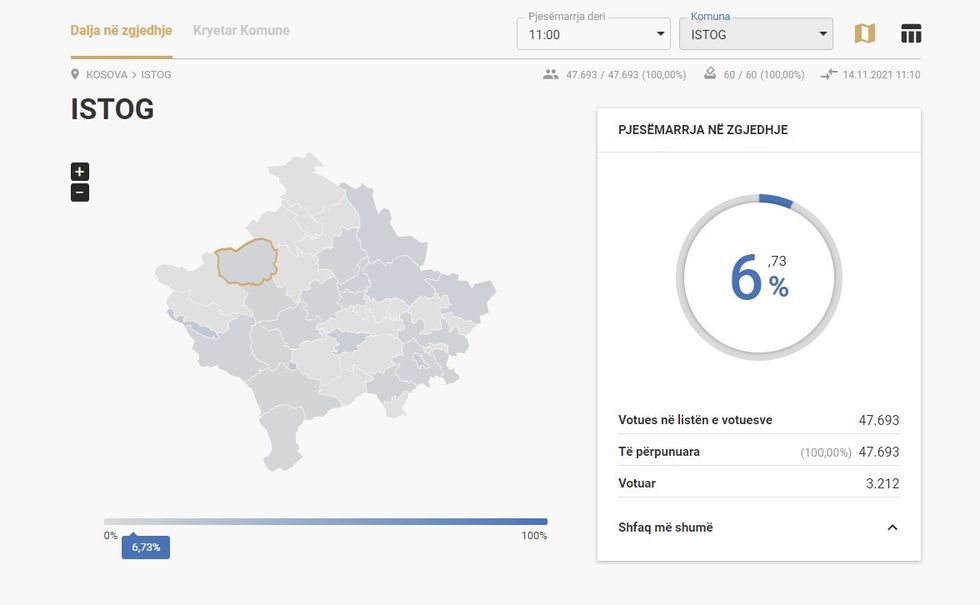Viewport: 980px width, 605px height.
Task: Click the location pin breadcrumb icon
Action: click(x=75, y=75)
